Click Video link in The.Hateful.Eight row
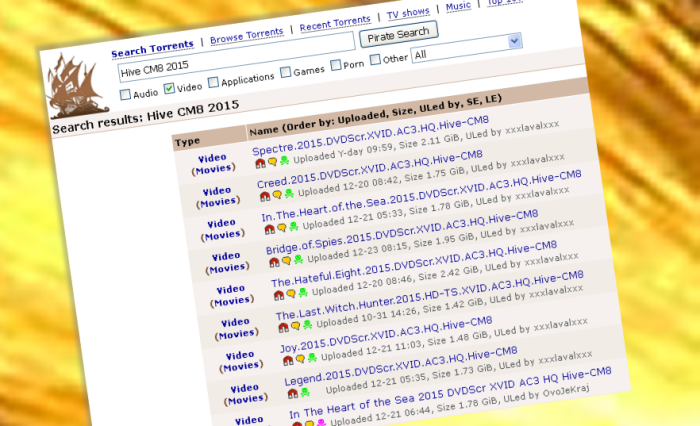This screenshot has height=426, width=700. pos(231,289)
